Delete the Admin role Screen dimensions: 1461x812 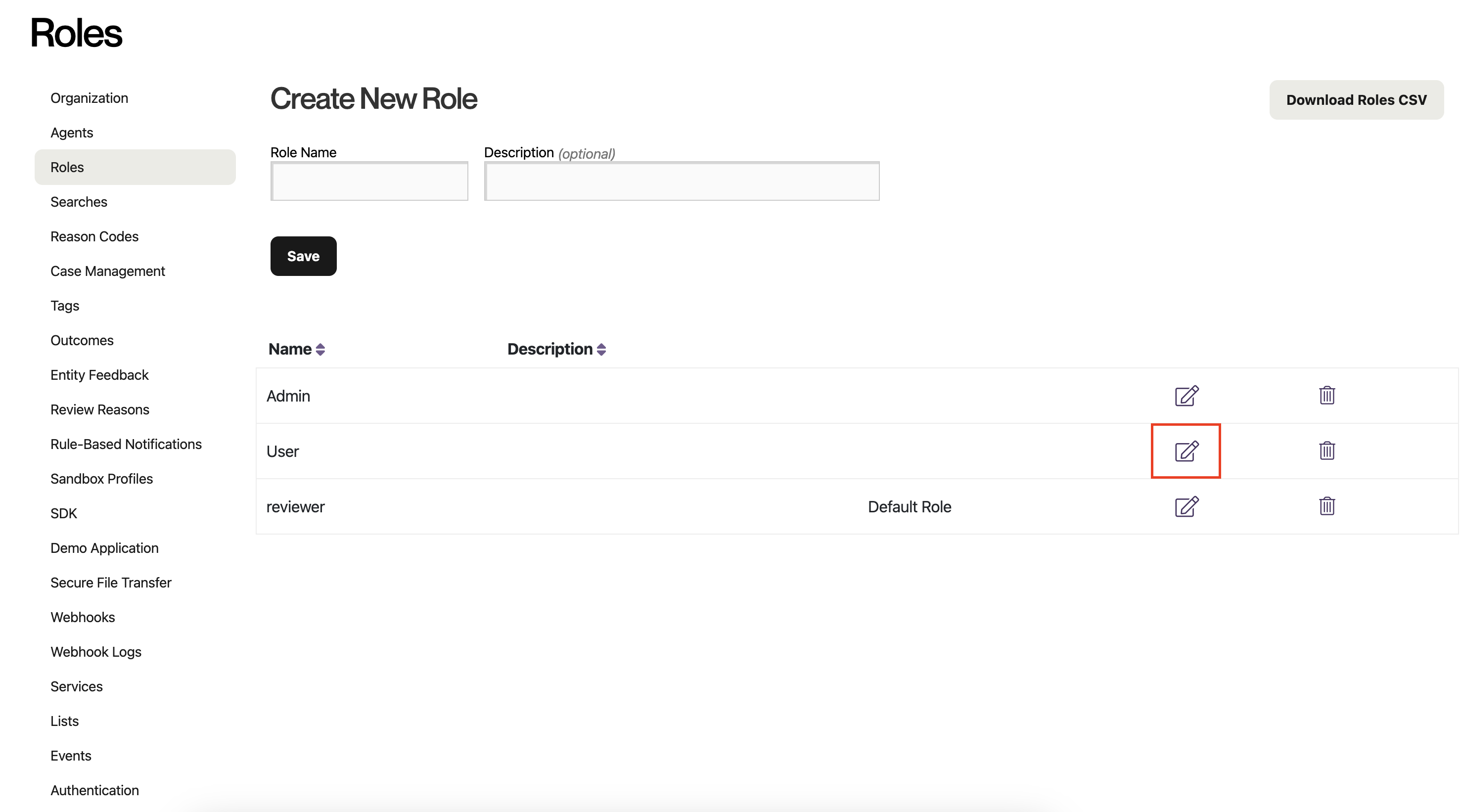[x=1326, y=395]
